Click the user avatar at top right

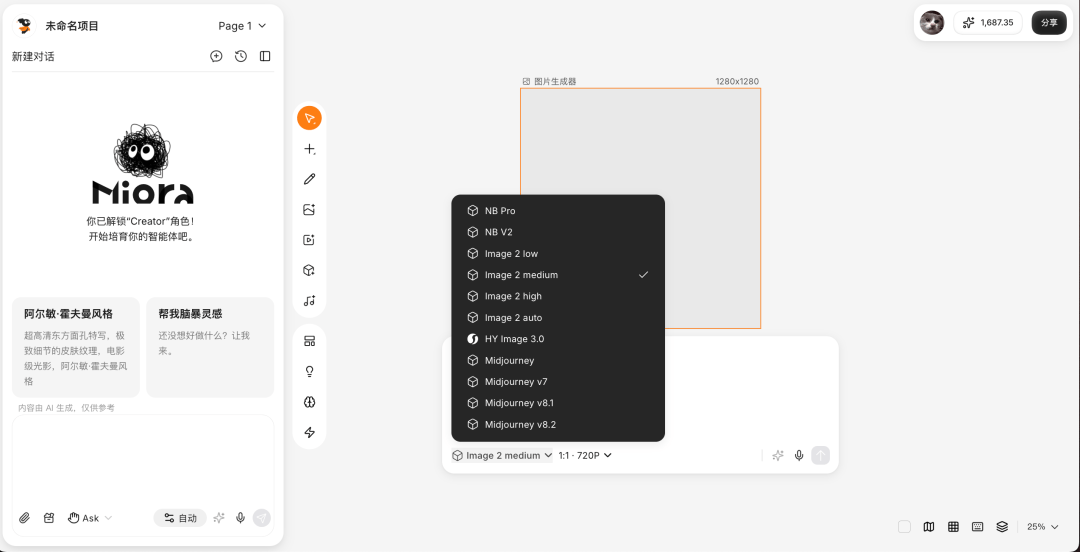point(932,23)
